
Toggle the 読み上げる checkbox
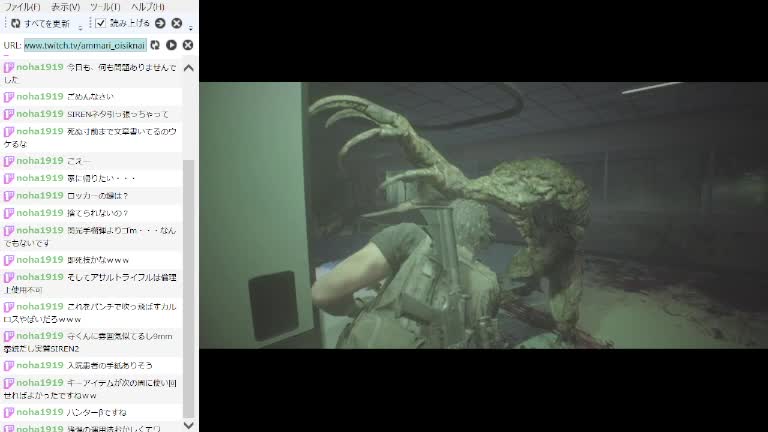100,23
